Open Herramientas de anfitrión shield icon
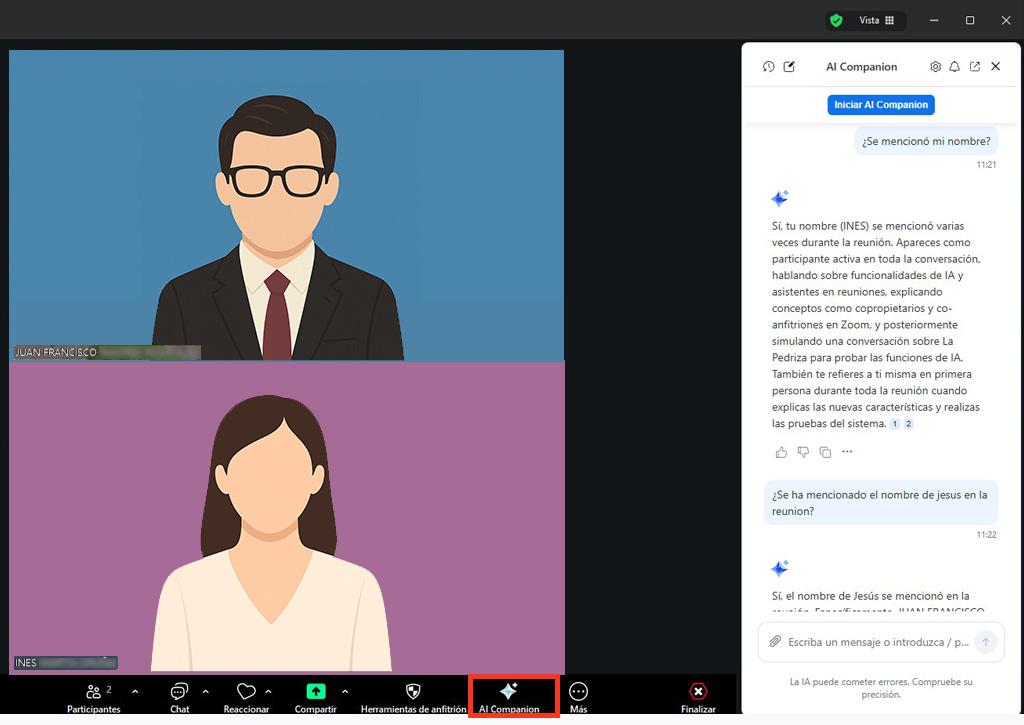 413,691
